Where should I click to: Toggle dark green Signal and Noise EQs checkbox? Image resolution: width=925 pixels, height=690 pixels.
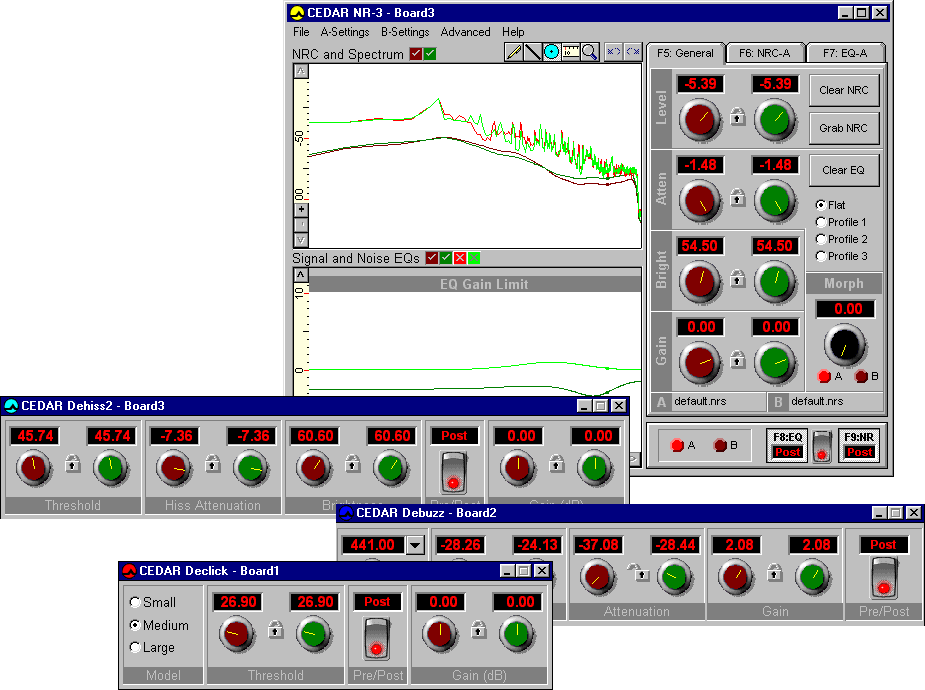click(446, 258)
